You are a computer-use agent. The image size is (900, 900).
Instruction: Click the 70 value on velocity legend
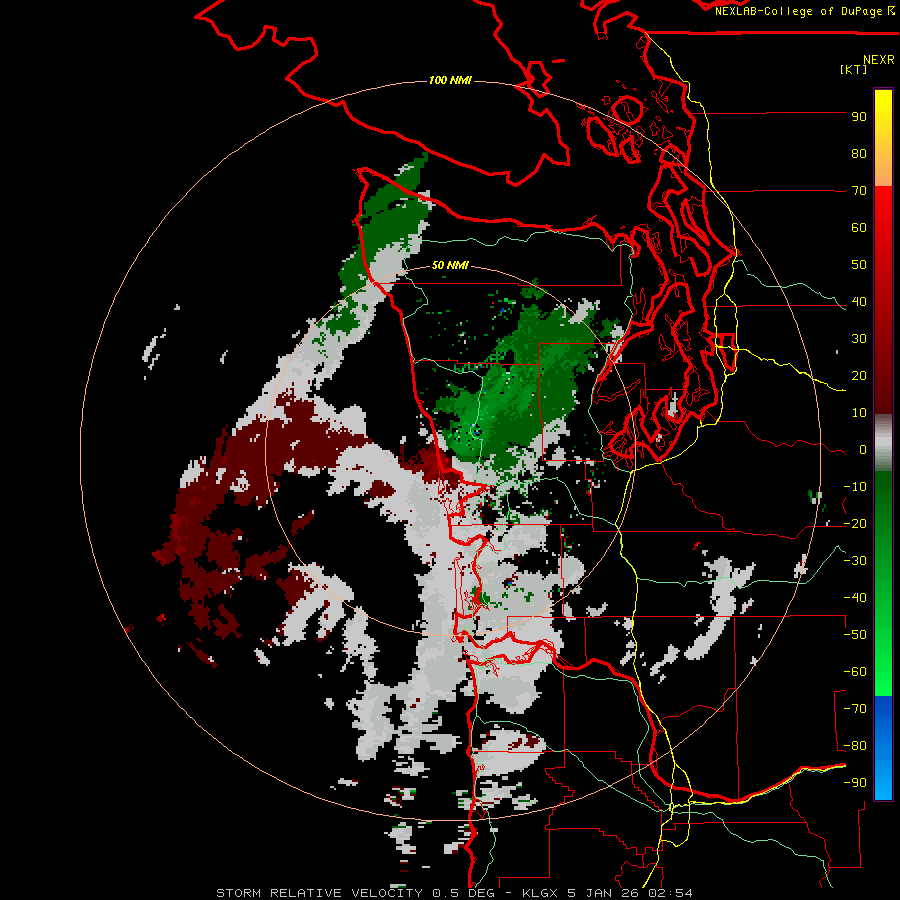click(859, 191)
